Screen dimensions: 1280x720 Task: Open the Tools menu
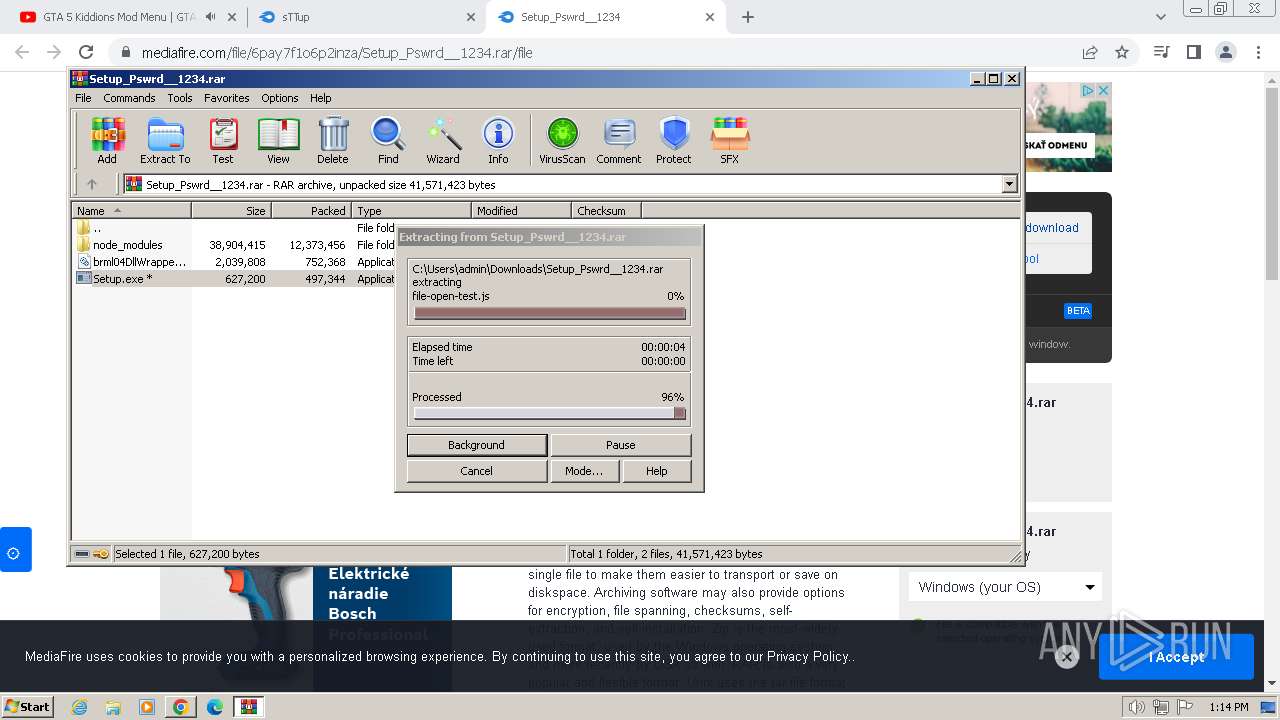(x=180, y=98)
